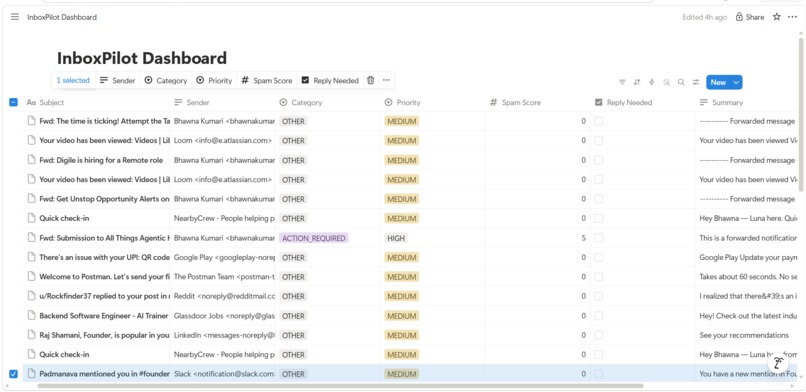The image size is (806, 392).
Task: Expand the New button dropdown arrow
Action: coord(736,82)
